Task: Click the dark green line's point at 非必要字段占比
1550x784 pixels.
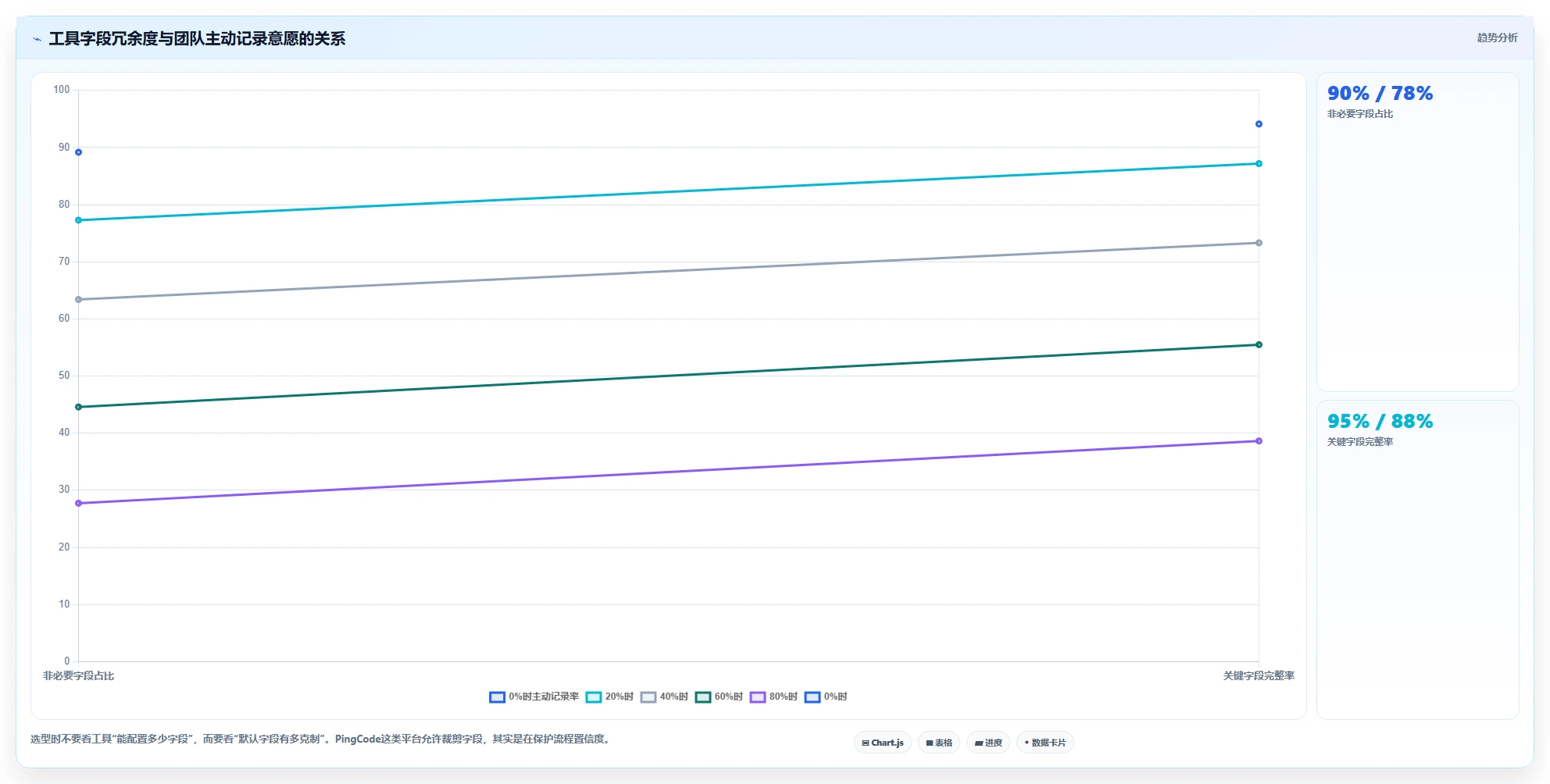Action: click(78, 407)
